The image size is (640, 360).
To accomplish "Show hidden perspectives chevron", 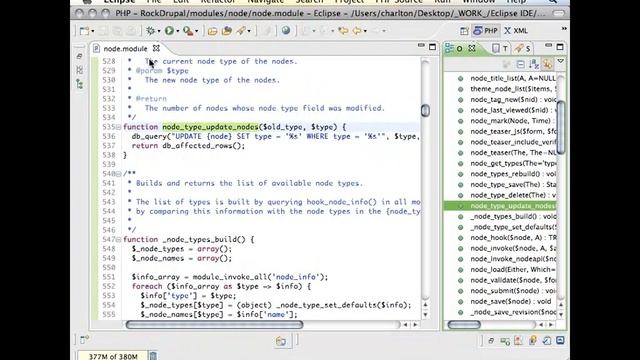I will (x=564, y=29).
